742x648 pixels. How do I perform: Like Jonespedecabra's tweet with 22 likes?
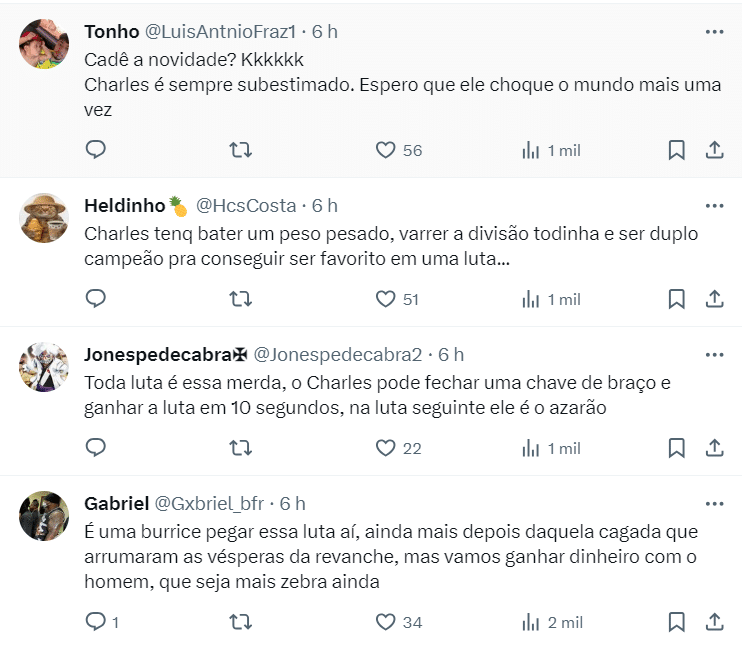(x=386, y=448)
